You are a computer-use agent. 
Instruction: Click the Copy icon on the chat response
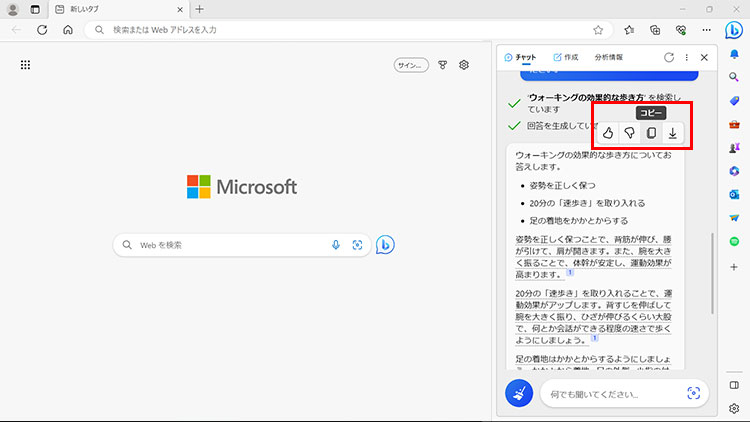[651, 133]
